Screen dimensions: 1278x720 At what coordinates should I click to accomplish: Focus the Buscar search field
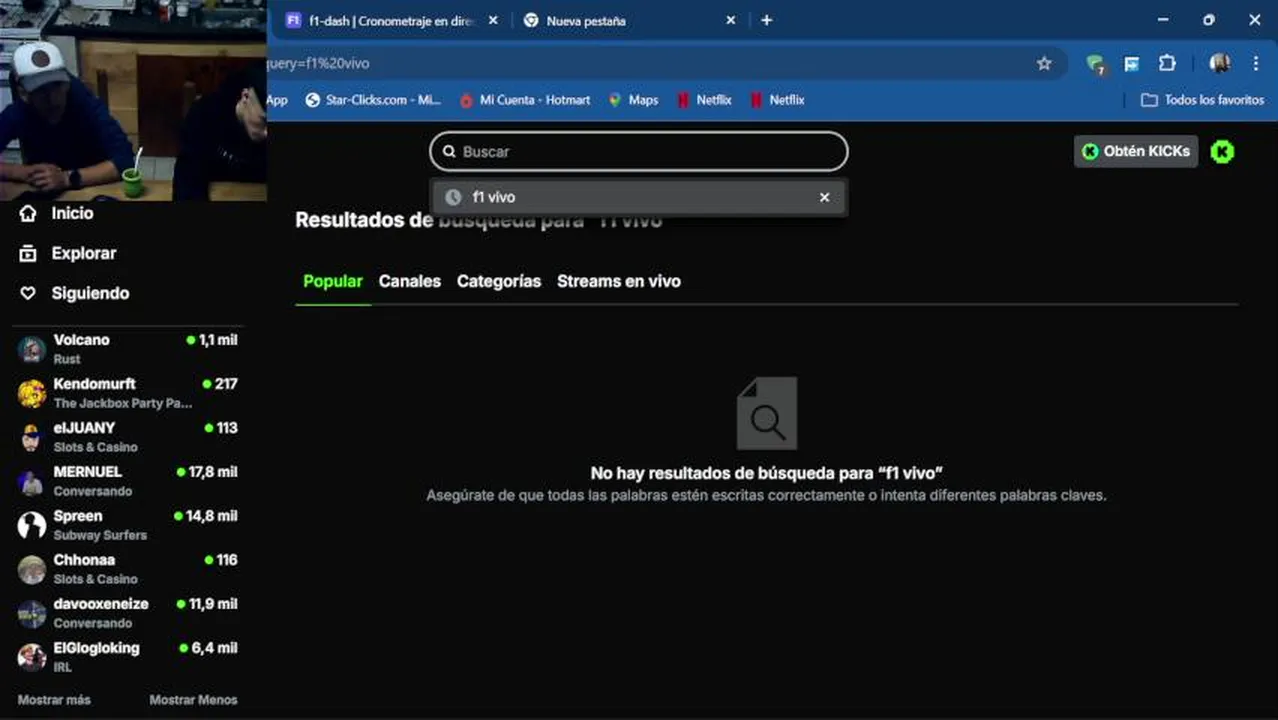tap(639, 152)
